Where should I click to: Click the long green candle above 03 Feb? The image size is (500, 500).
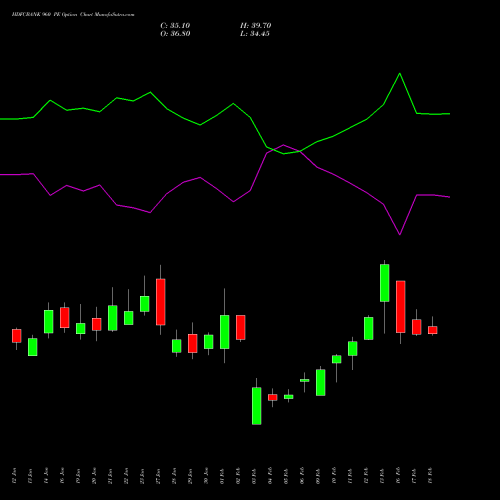(257, 406)
